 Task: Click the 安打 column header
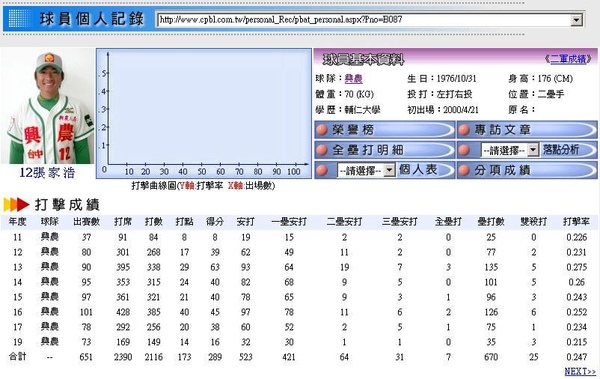[x=246, y=222]
